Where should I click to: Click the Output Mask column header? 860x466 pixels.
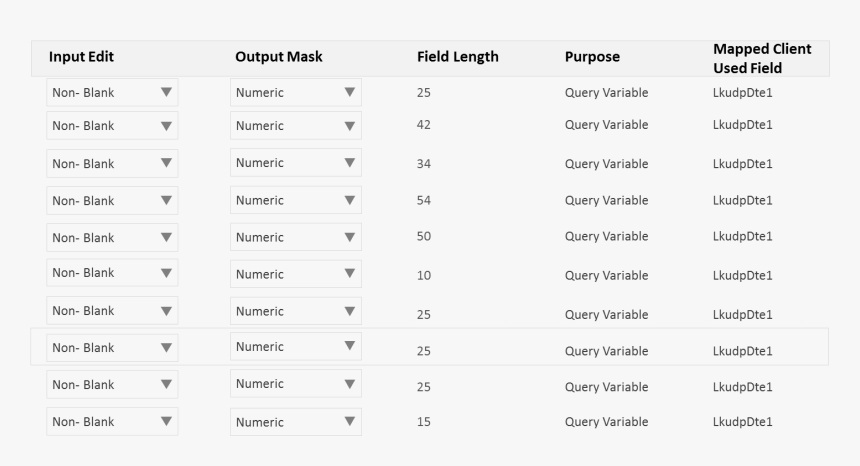click(279, 57)
